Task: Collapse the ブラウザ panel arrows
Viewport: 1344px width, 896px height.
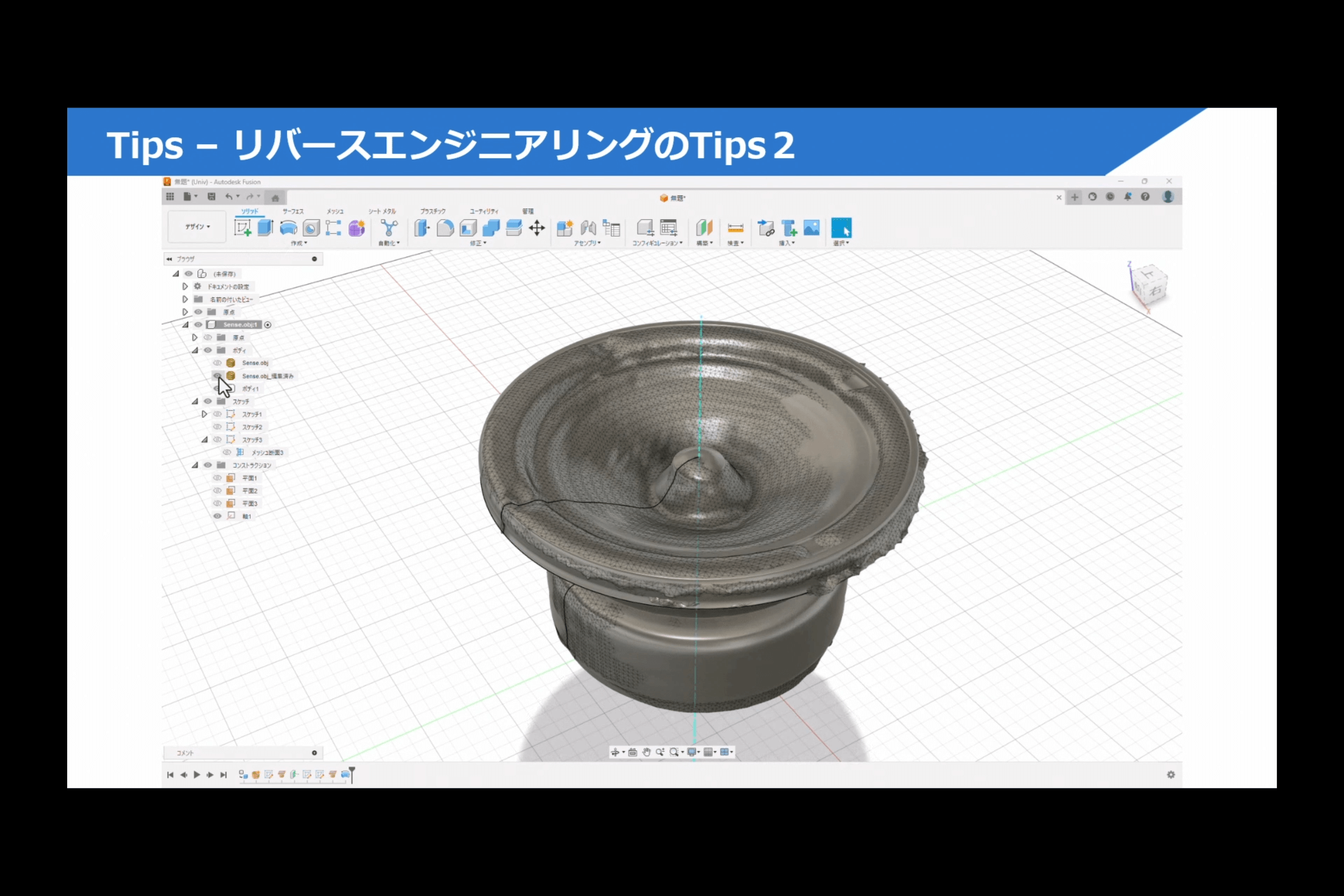Action: click(169, 259)
